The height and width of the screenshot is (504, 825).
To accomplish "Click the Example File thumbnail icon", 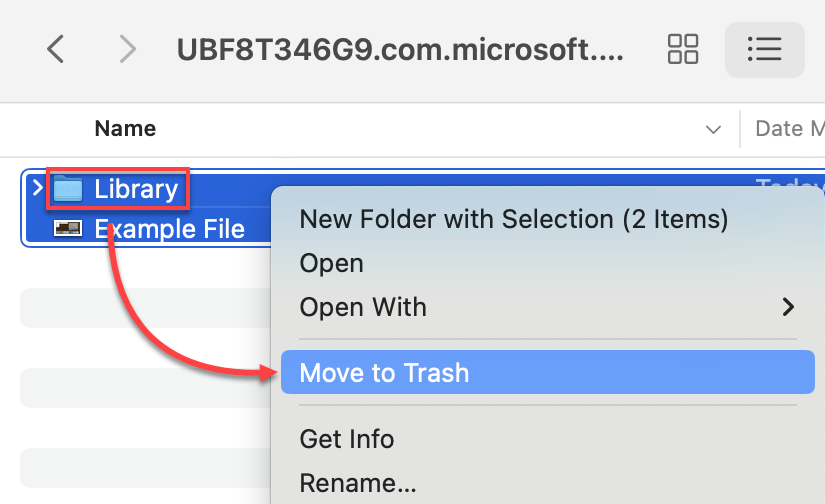I will [x=68, y=229].
